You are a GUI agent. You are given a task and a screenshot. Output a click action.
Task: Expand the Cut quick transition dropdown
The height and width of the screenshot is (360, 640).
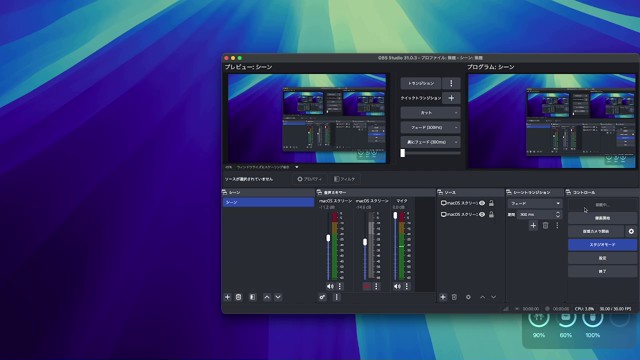coord(430,113)
